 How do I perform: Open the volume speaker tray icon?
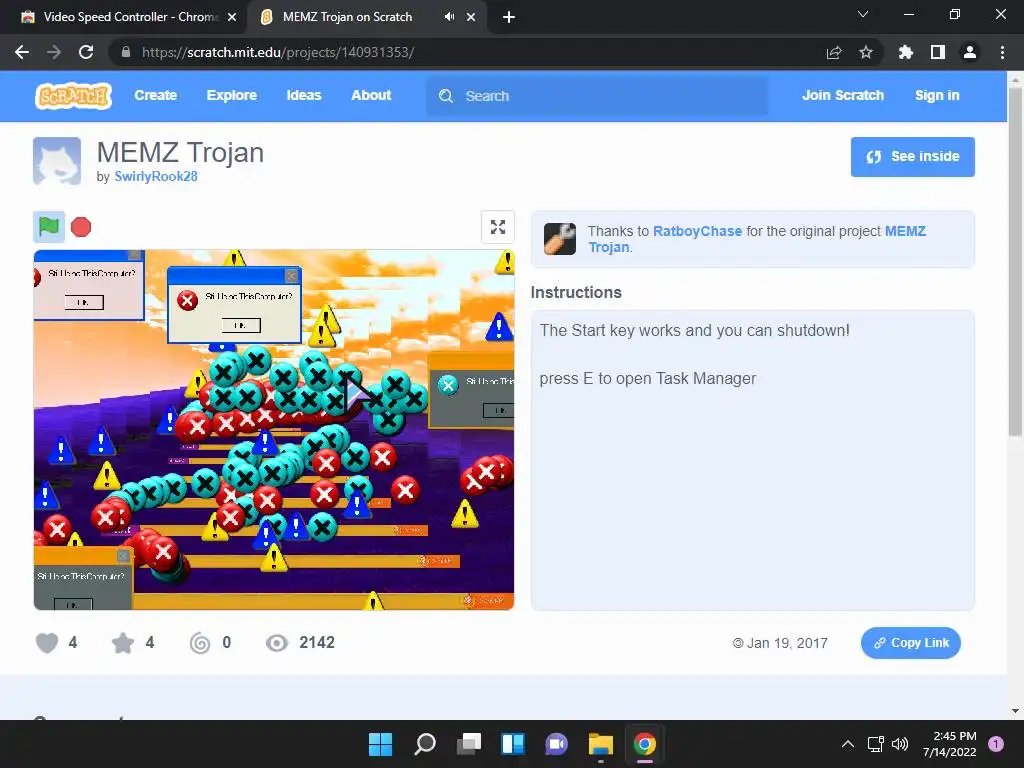(900, 744)
